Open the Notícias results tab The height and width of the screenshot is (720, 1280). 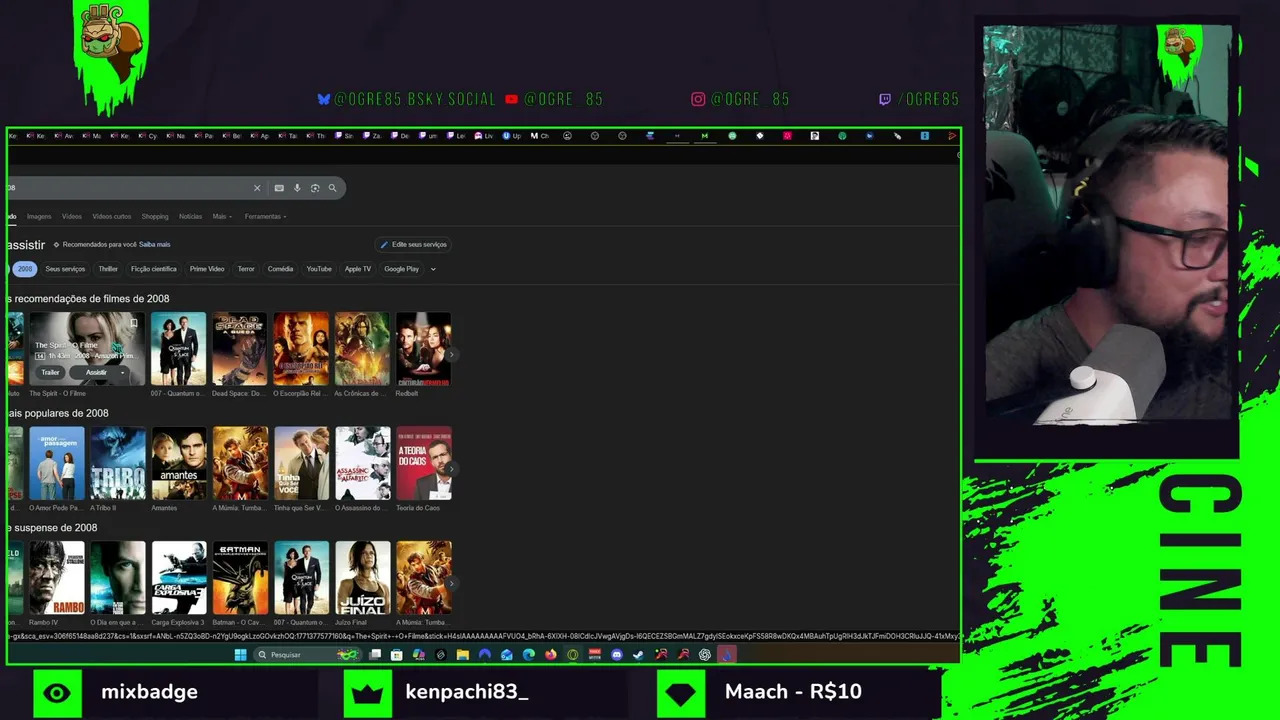[x=190, y=216]
